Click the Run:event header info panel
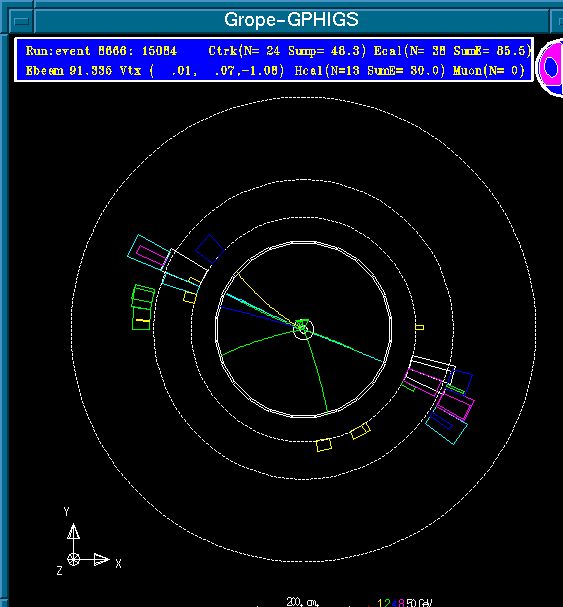Image resolution: width=563 pixels, height=607 pixels. [x=274, y=60]
